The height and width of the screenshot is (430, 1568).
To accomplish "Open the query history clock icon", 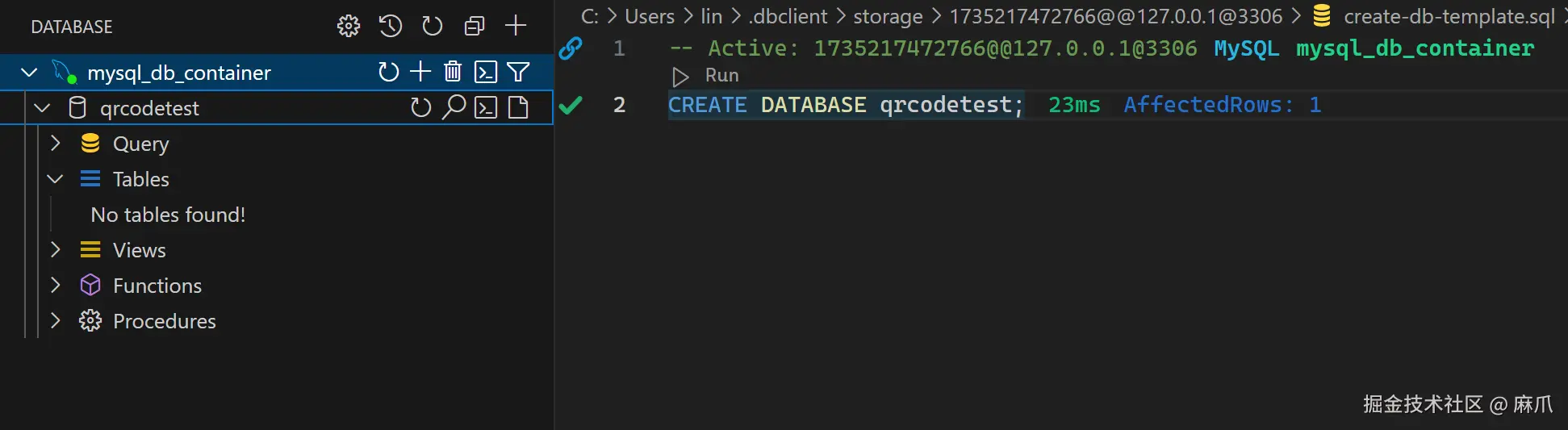I will pos(391,27).
